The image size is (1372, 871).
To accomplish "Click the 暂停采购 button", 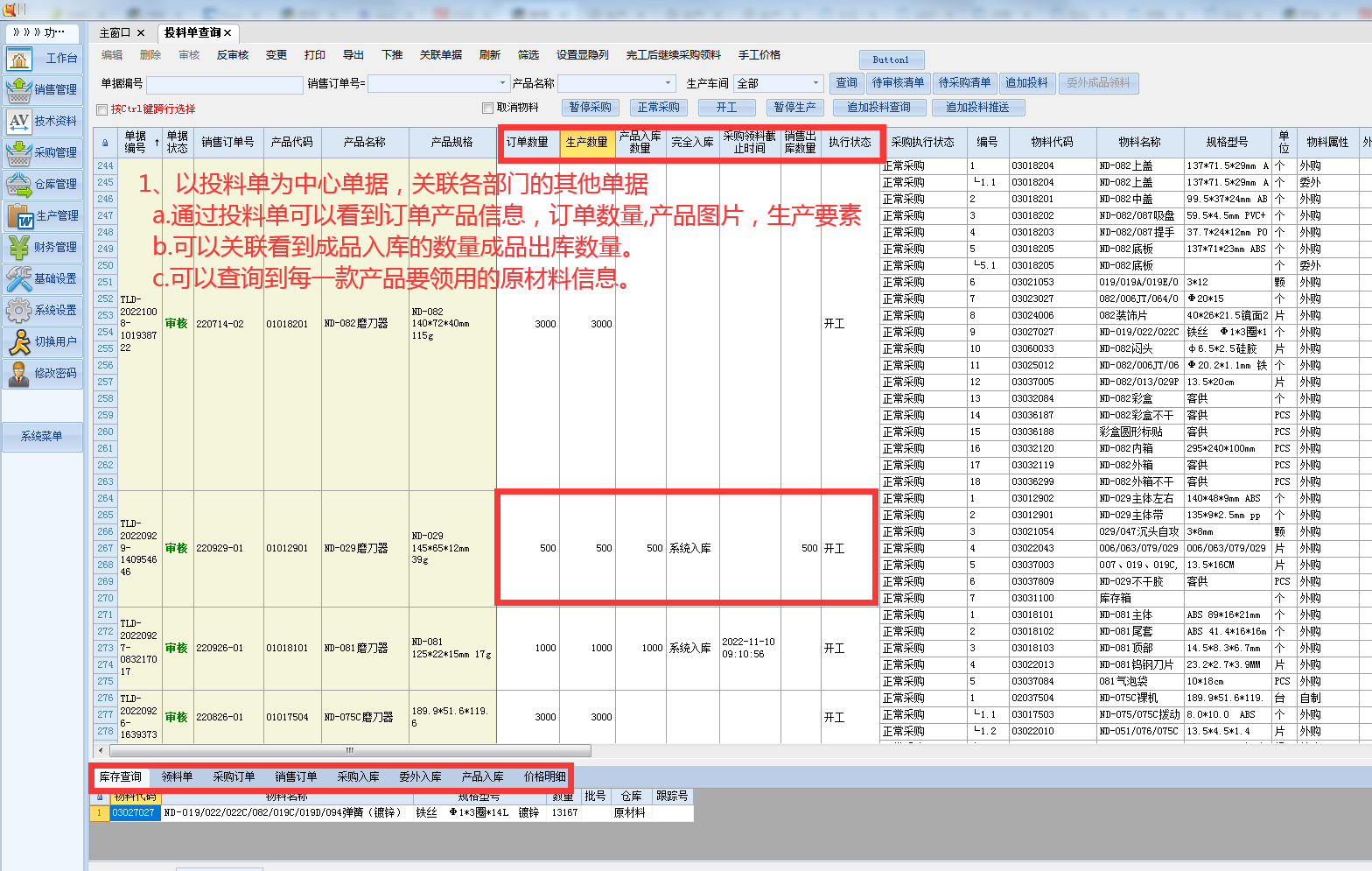I will 590,108.
